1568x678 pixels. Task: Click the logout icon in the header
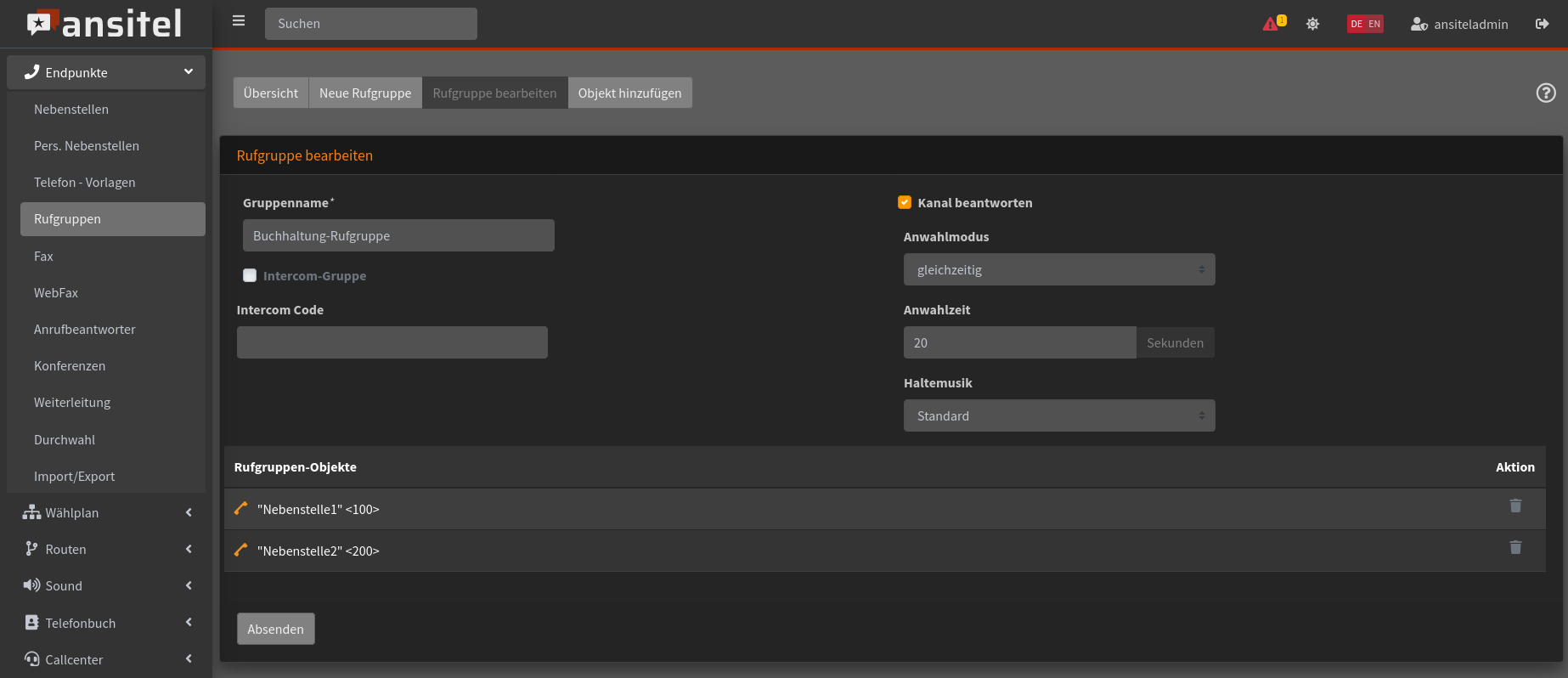pos(1542,24)
